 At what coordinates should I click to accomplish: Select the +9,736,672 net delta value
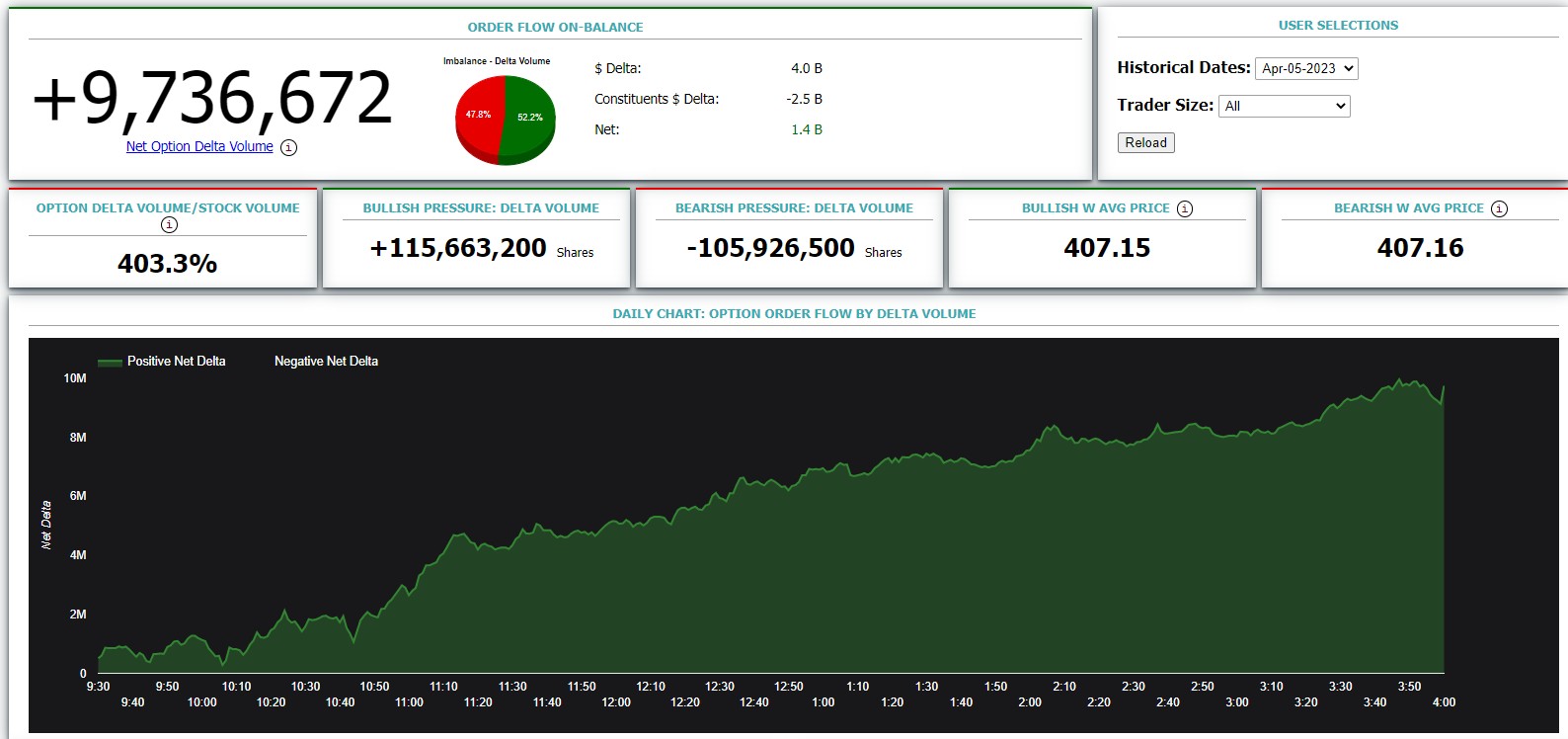(212, 98)
